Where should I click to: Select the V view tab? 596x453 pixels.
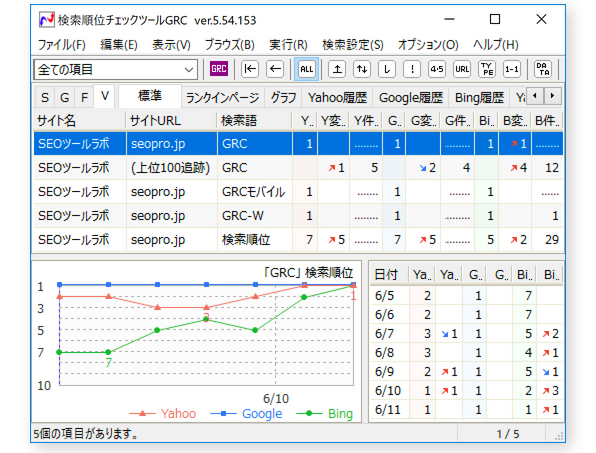pos(105,96)
